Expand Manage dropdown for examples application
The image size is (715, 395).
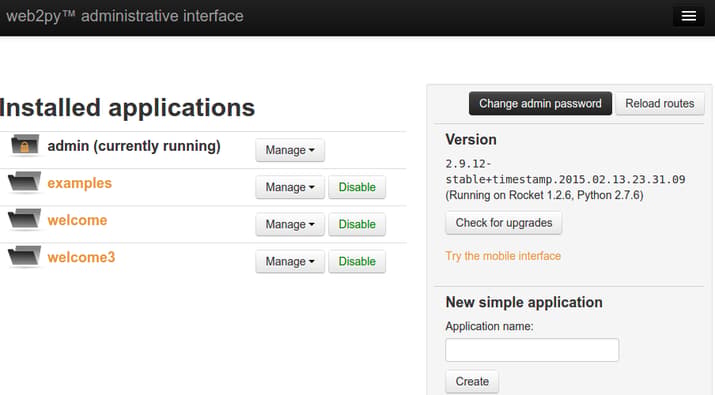[x=290, y=187]
